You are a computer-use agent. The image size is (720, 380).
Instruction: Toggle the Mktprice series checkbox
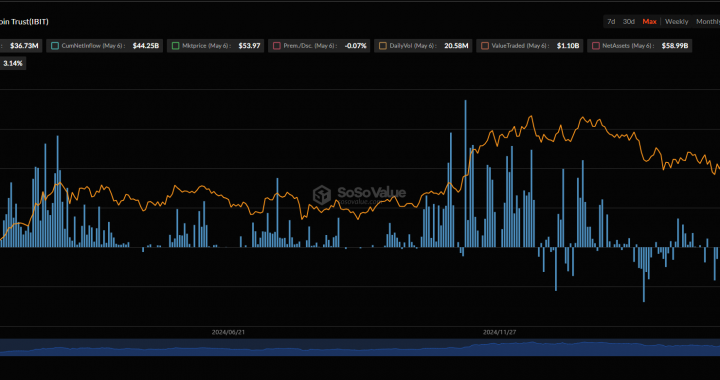[175, 46]
